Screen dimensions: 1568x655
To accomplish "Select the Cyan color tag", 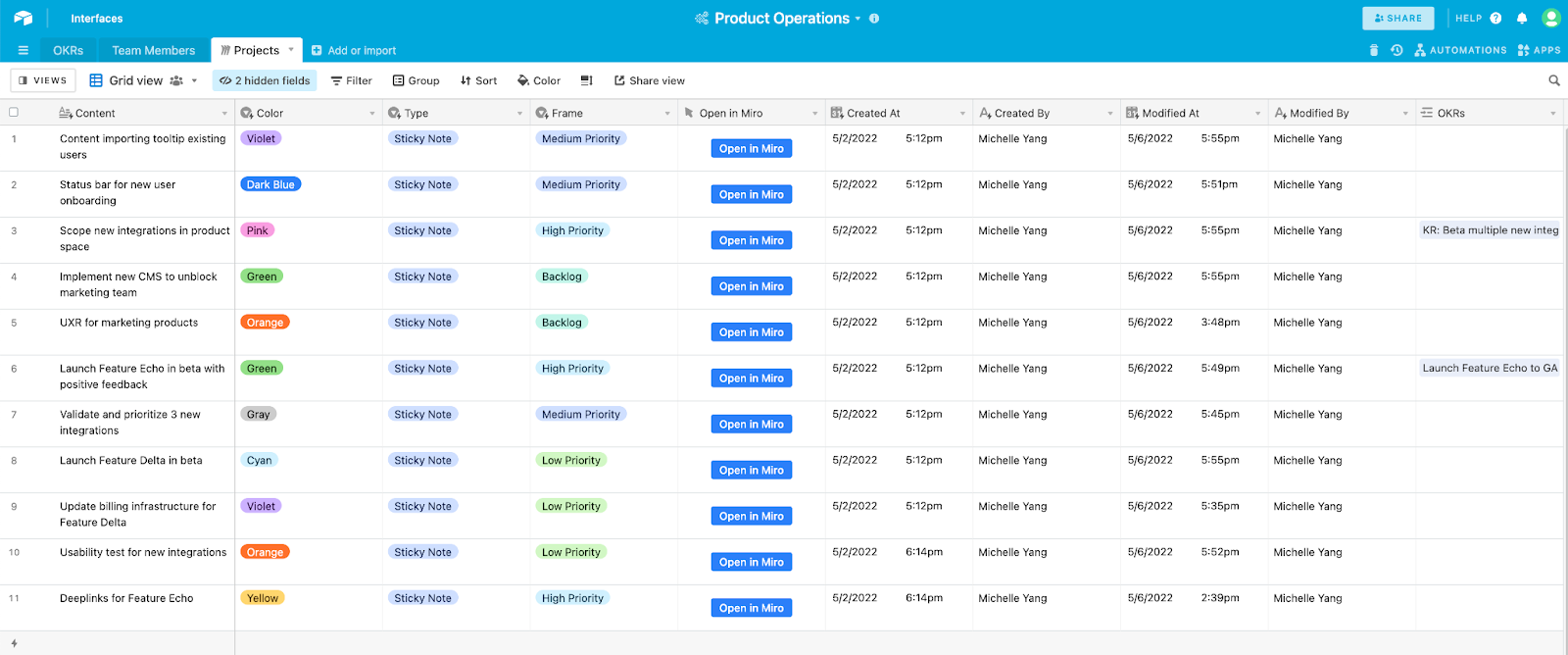I will tap(260, 460).
